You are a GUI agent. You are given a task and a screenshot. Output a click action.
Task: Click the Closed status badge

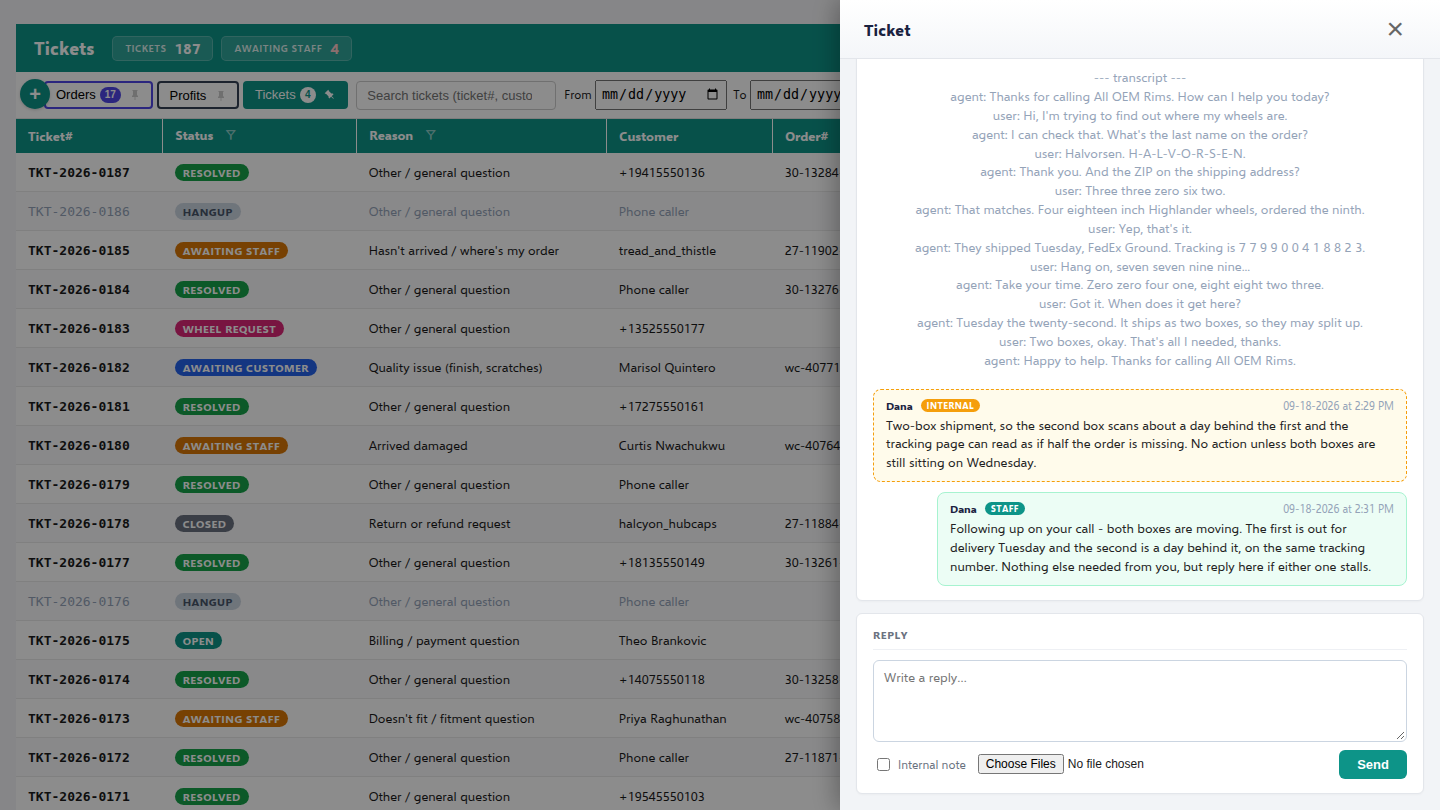[204, 524]
